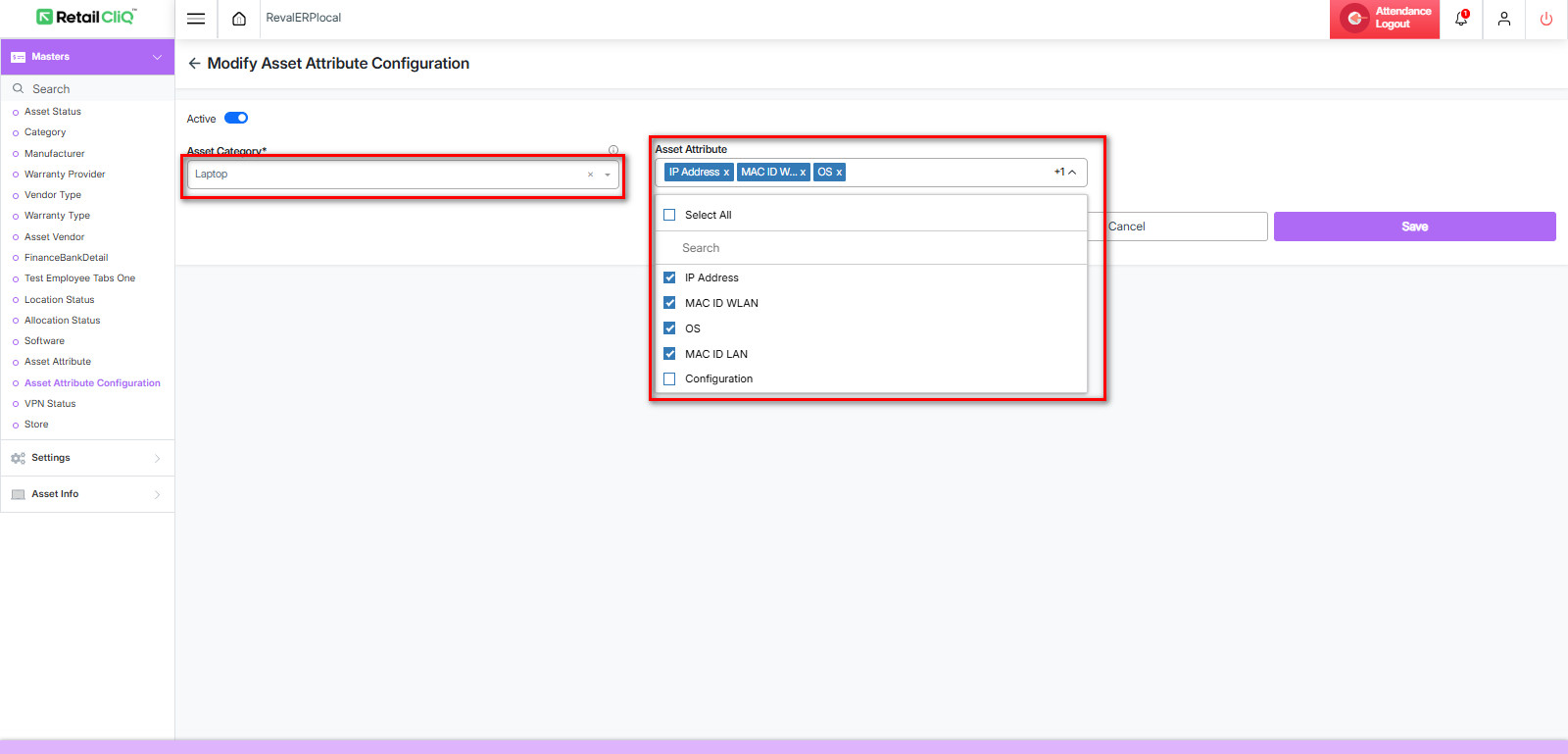
Task: Open the notifications bell
Action: (1461, 19)
